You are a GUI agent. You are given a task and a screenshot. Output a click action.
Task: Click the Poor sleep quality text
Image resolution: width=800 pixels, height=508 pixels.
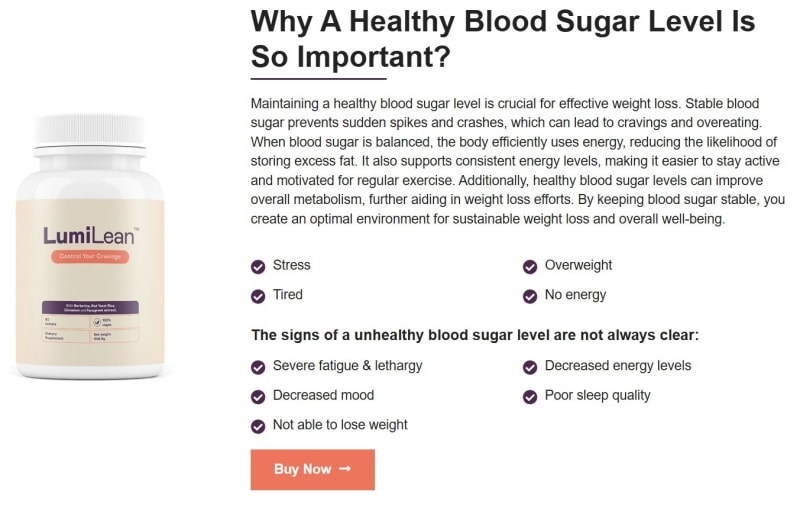597,396
